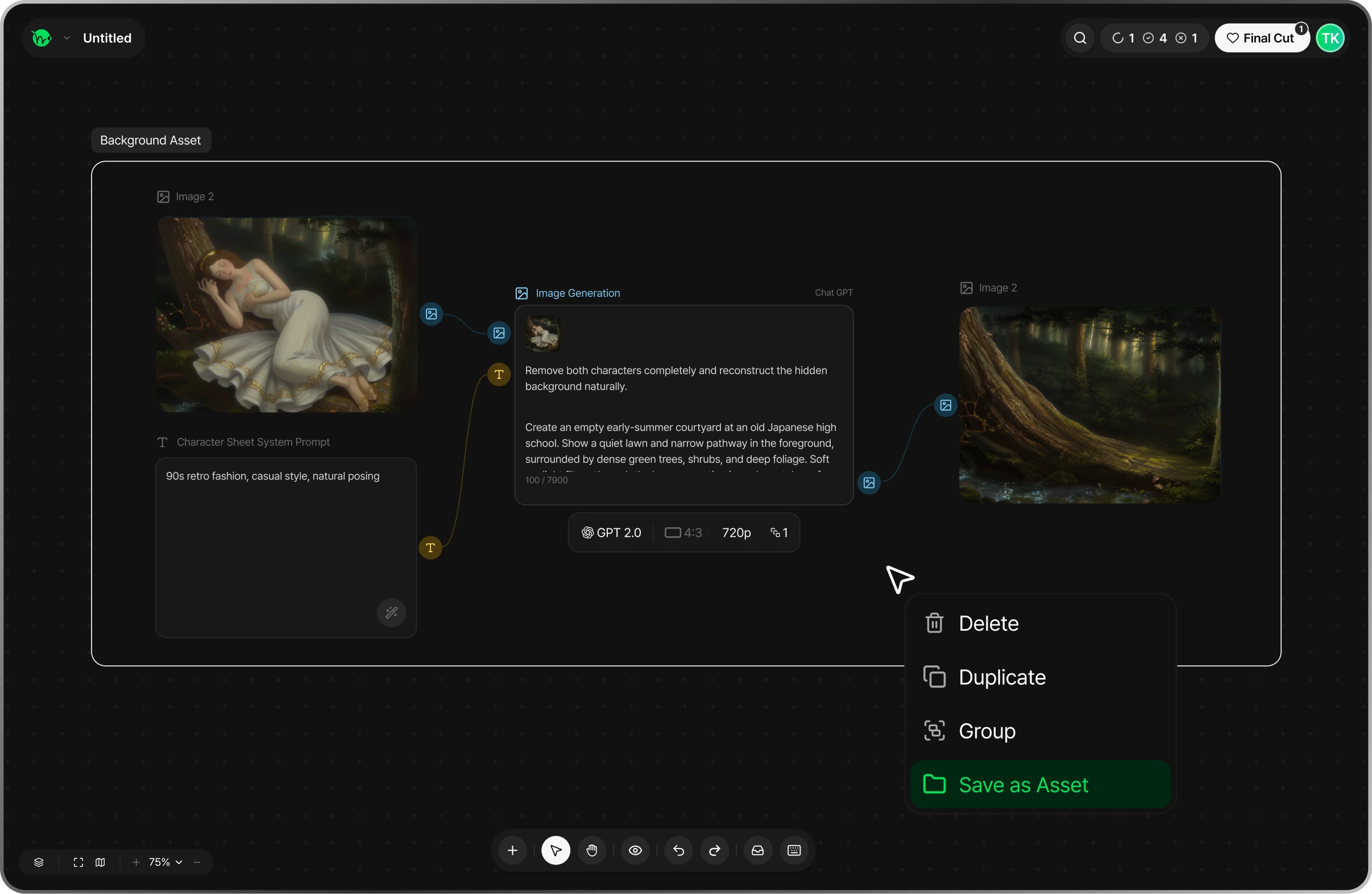Activate the select pointer tool
Viewport: 1372px width, 894px height.
[556, 850]
